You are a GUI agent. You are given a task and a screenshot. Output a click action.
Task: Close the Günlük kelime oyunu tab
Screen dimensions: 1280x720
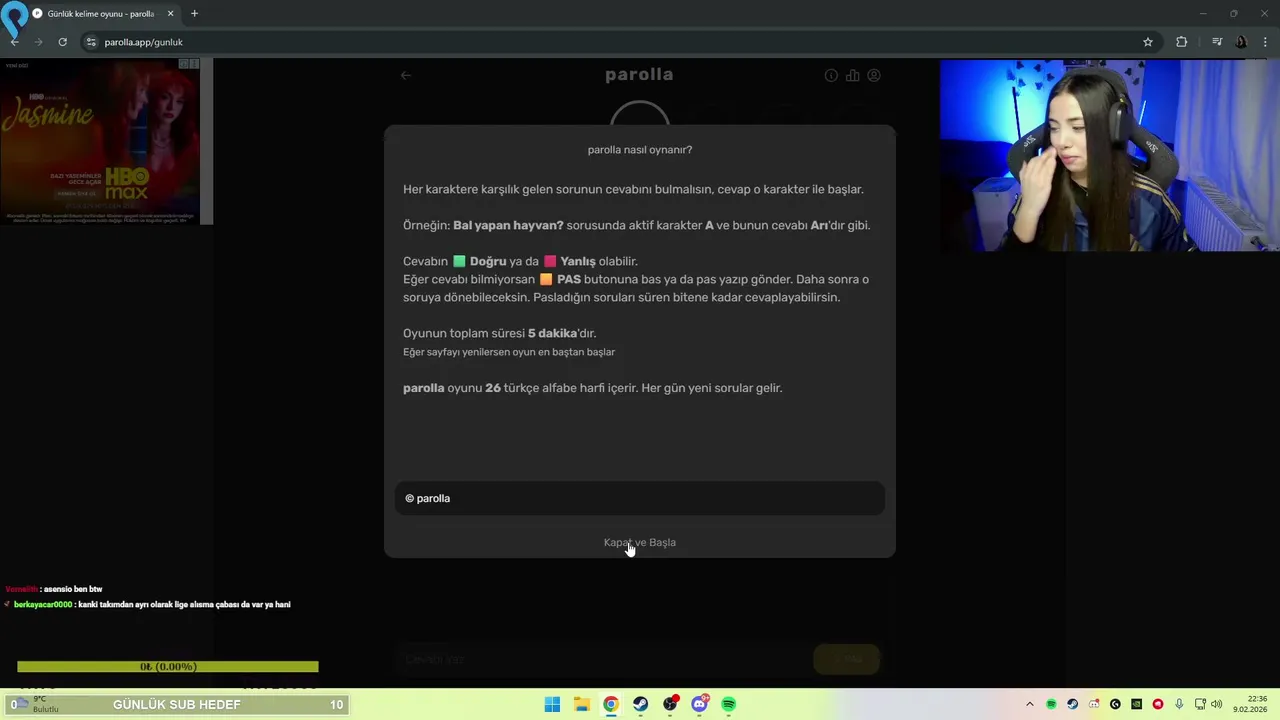[170, 14]
